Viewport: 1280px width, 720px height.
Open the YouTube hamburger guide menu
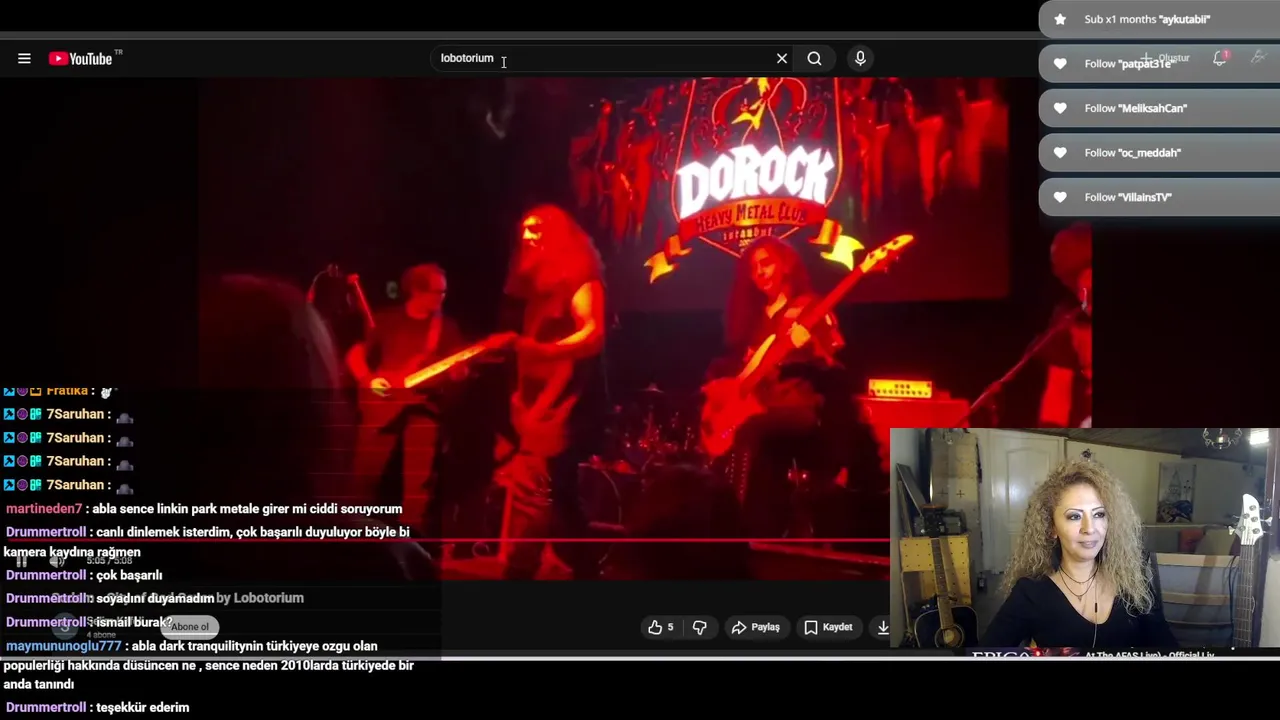[24, 59]
